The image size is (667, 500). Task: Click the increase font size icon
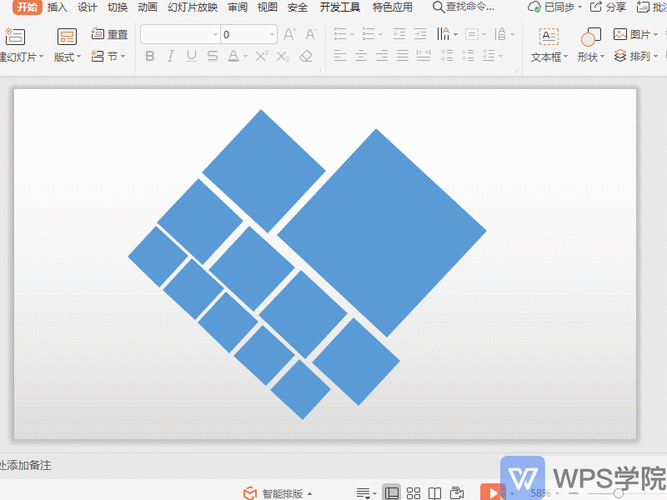coord(289,35)
